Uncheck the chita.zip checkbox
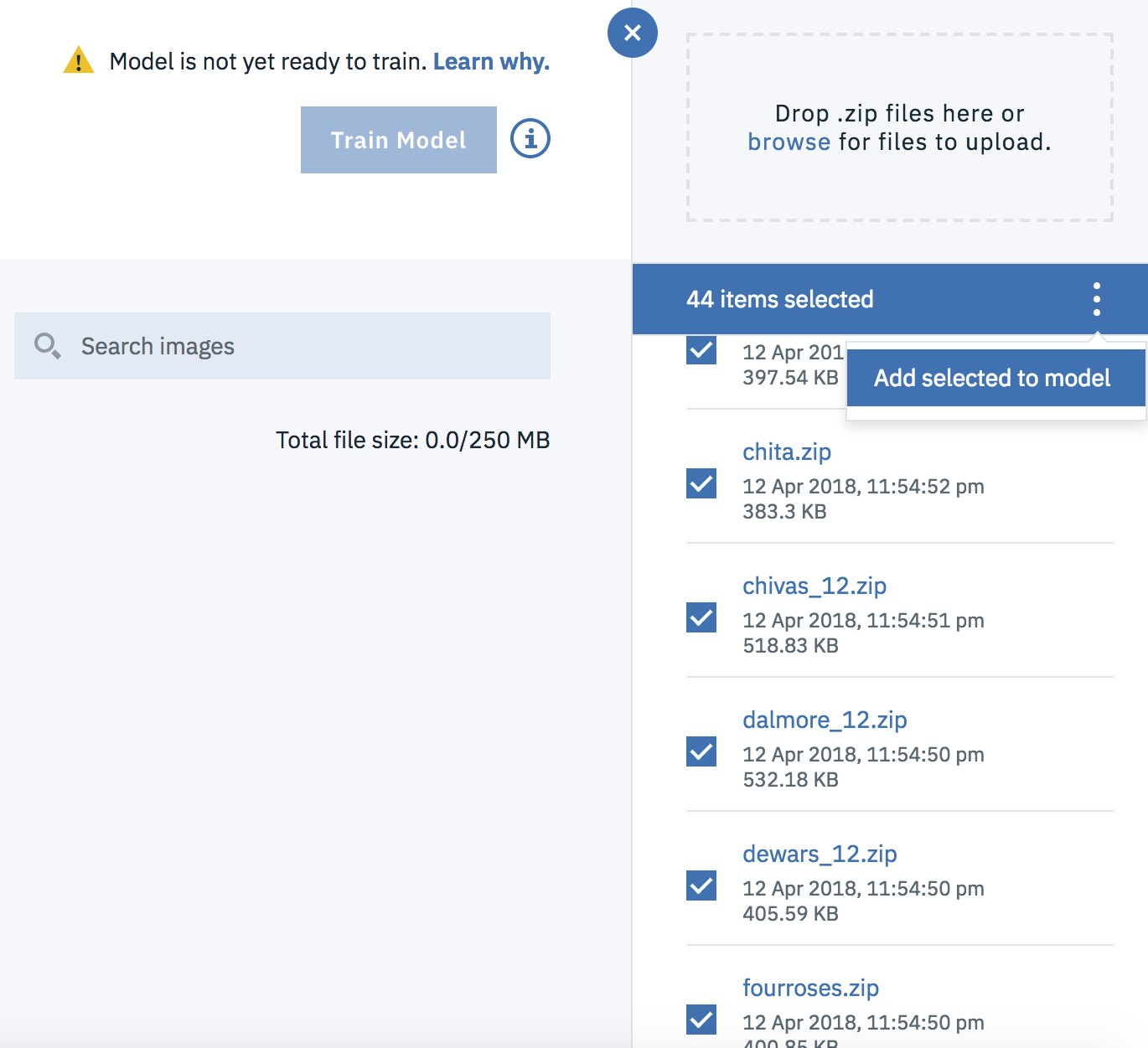The height and width of the screenshot is (1048, 1148). (701, 484)
